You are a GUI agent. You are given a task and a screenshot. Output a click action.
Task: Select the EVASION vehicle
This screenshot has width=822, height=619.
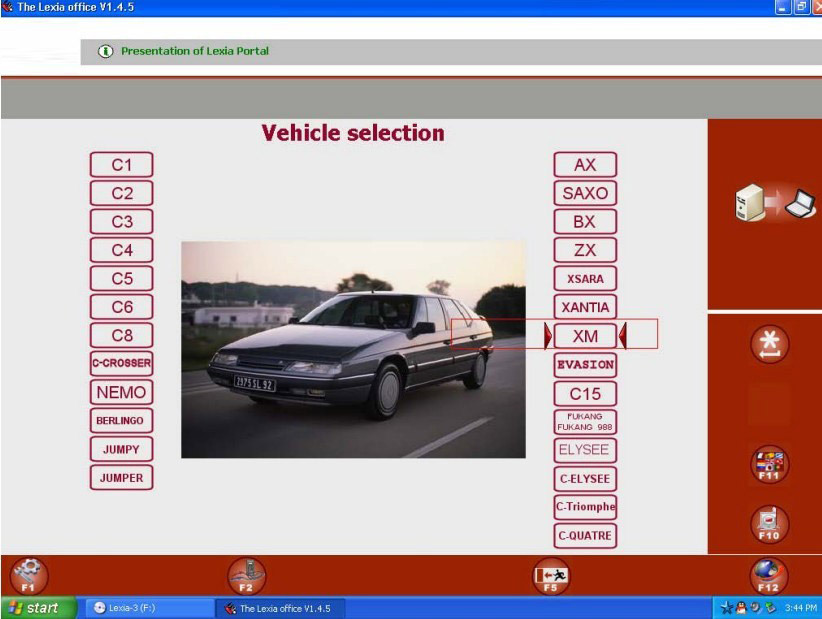pos(585,364)
